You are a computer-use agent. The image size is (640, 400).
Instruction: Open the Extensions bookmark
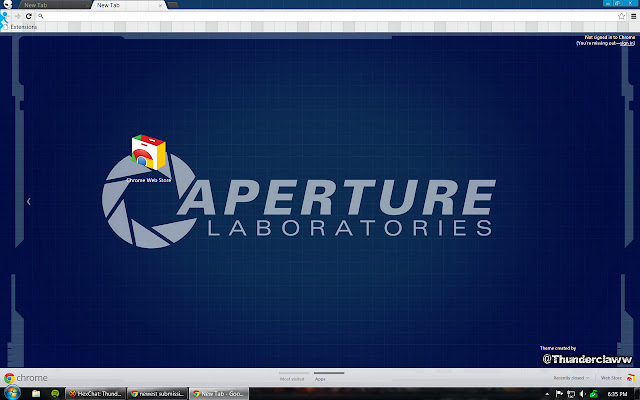pos(20,27)
